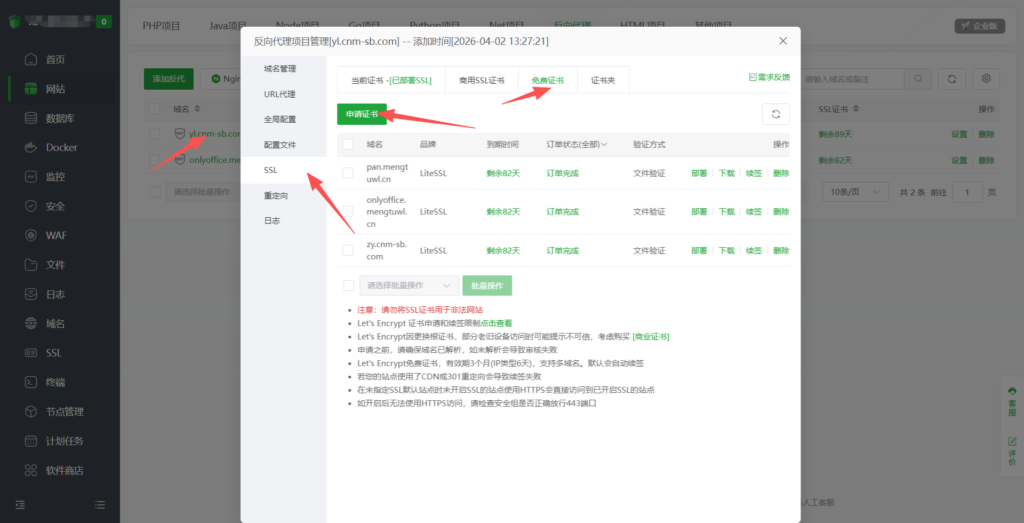1024x523 pixels.
Task: Open 评价 review floating icon
Action: 1012,451
